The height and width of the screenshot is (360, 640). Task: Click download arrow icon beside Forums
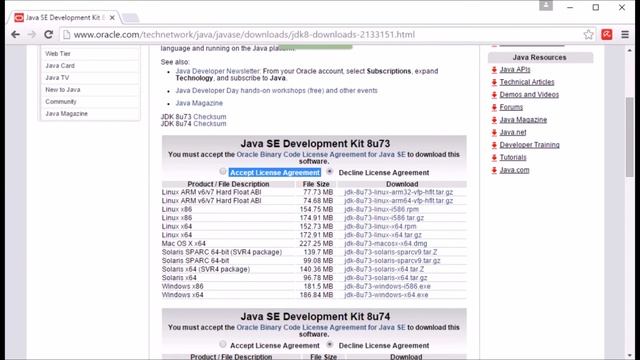tap(494, 108)
